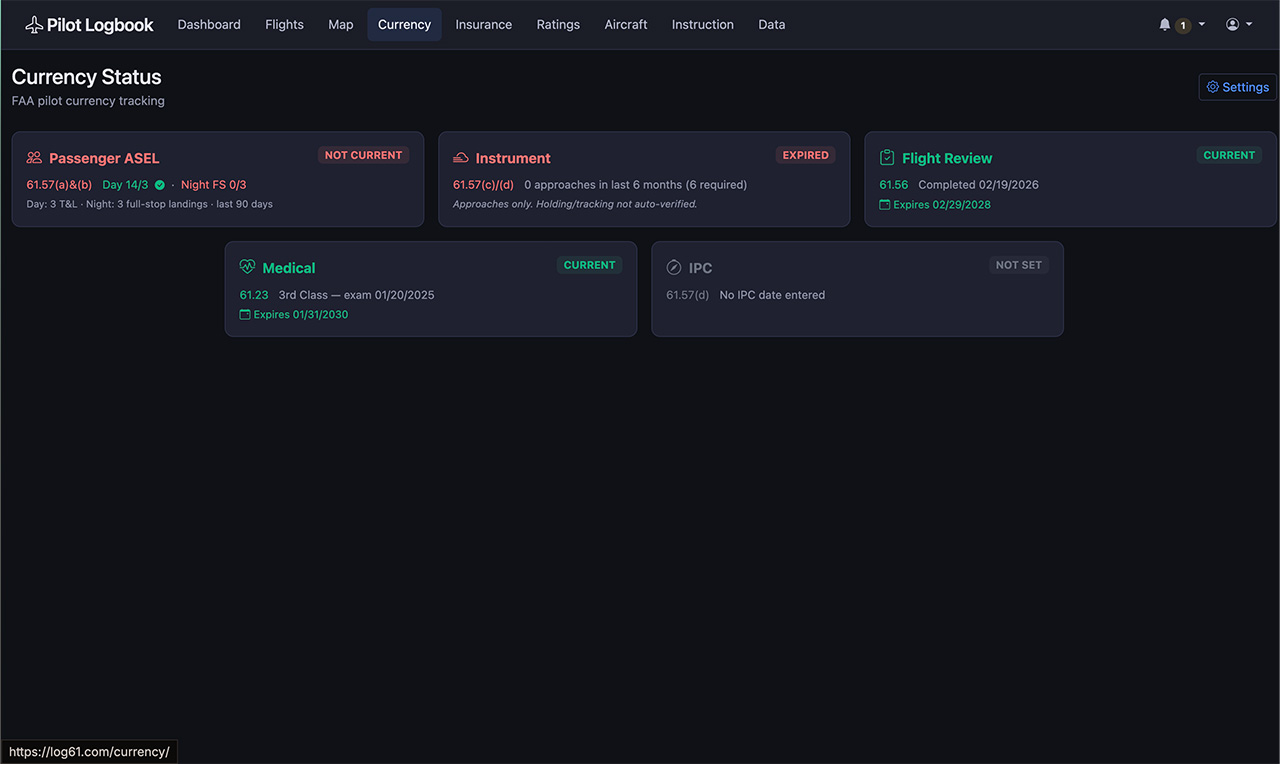
Task: Click the airplane logo icon
Action: 34,25
